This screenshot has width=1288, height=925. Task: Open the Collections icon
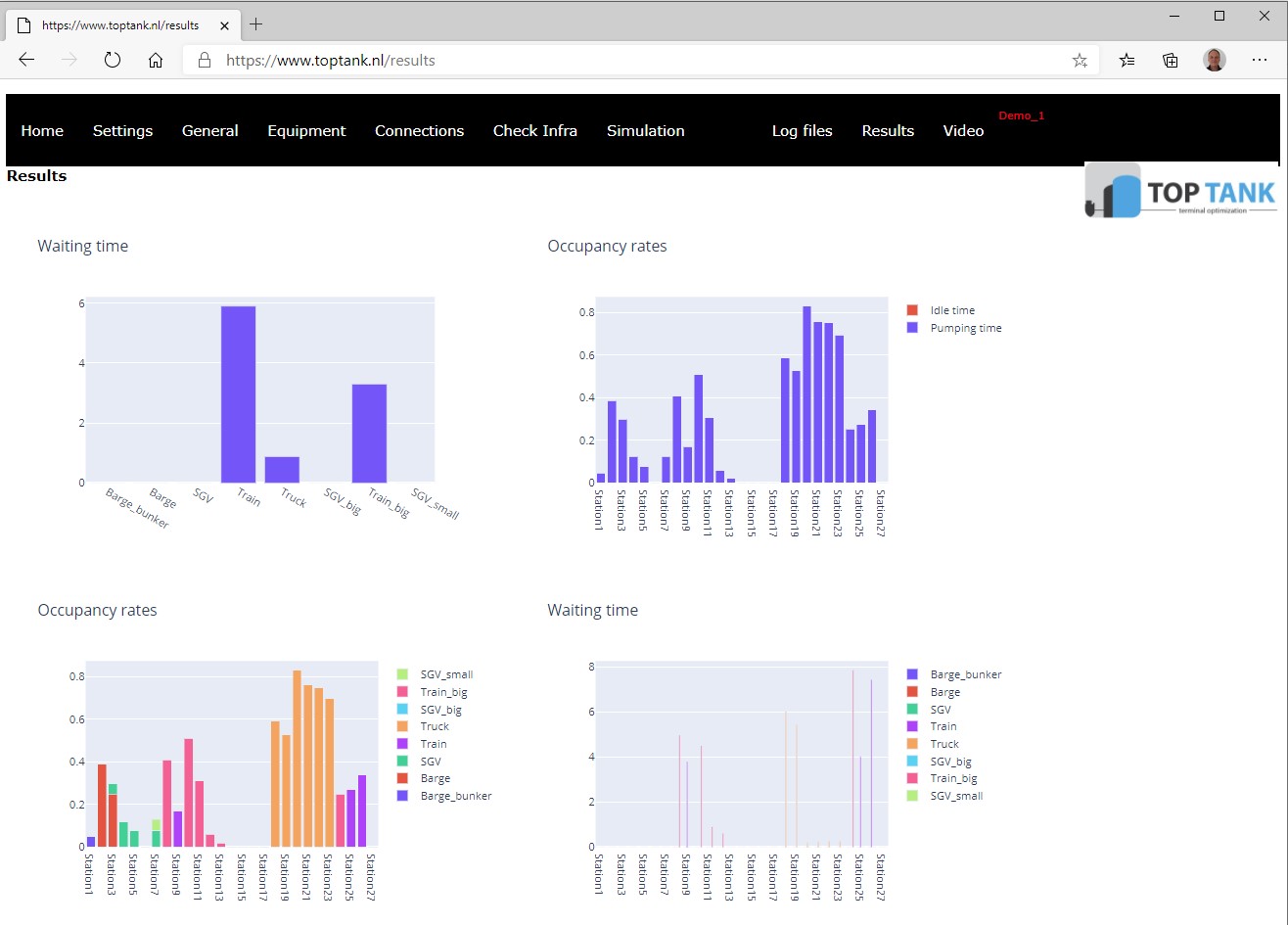[x=1171, y=60]
